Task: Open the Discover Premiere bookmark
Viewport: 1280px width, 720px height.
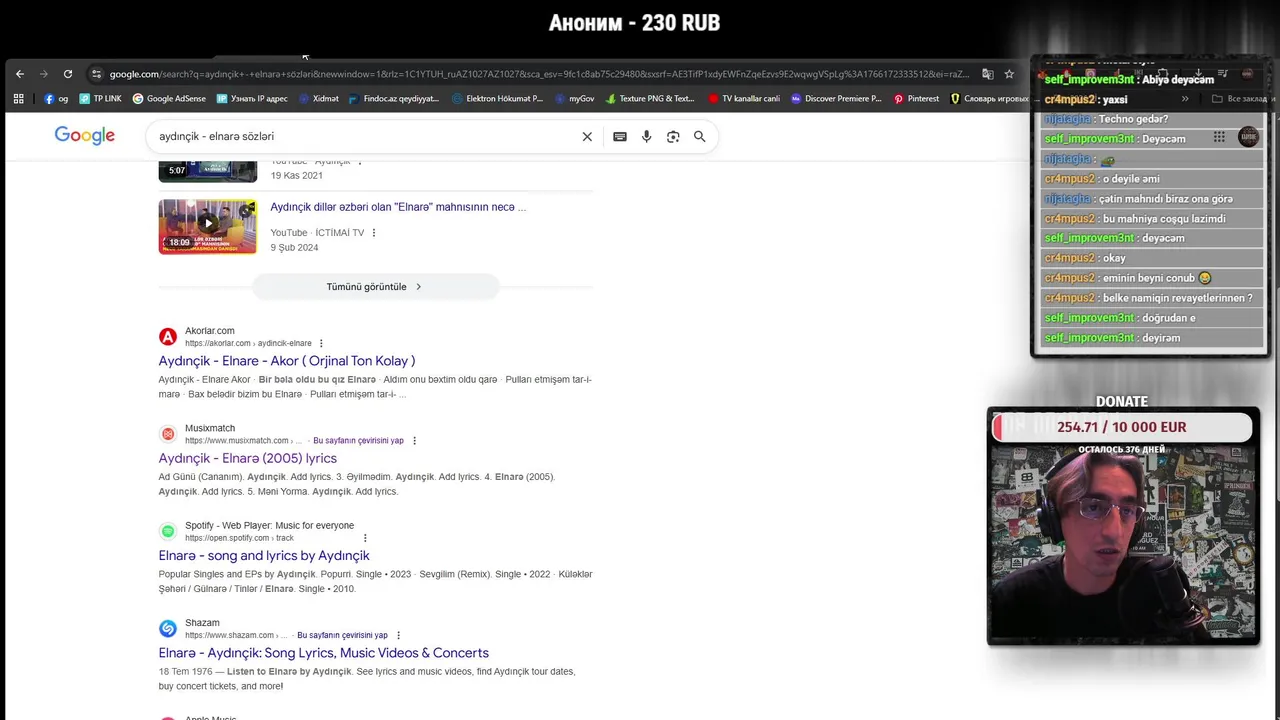Action: pyautogui.click(x=836, y=99)
